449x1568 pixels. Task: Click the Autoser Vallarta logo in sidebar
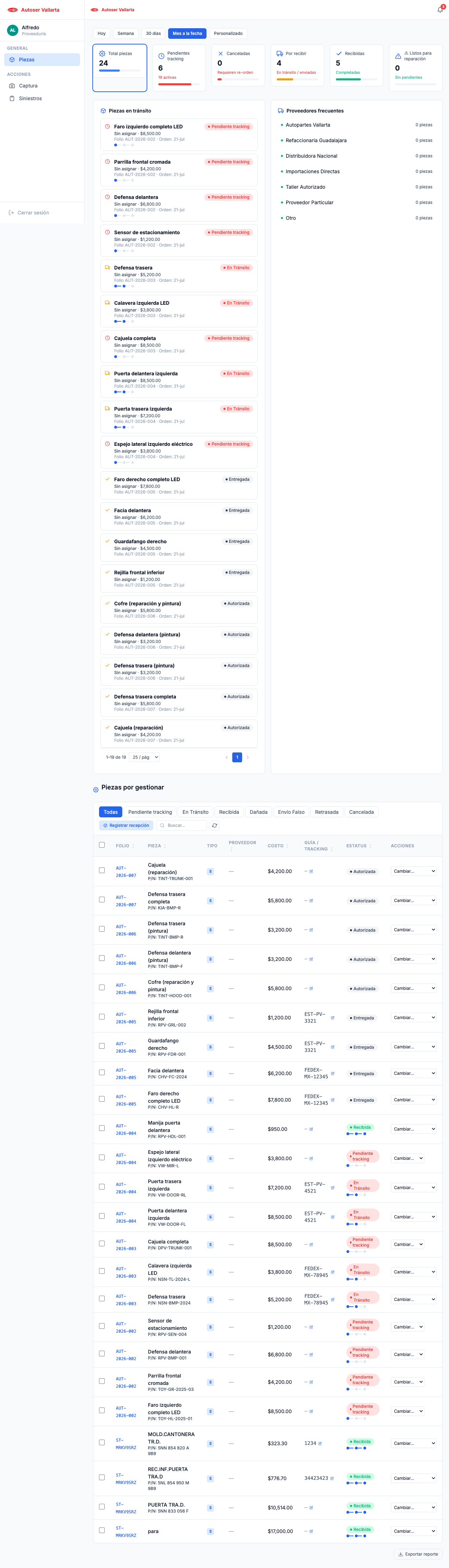pyautogui.click(x=13, y=10)
